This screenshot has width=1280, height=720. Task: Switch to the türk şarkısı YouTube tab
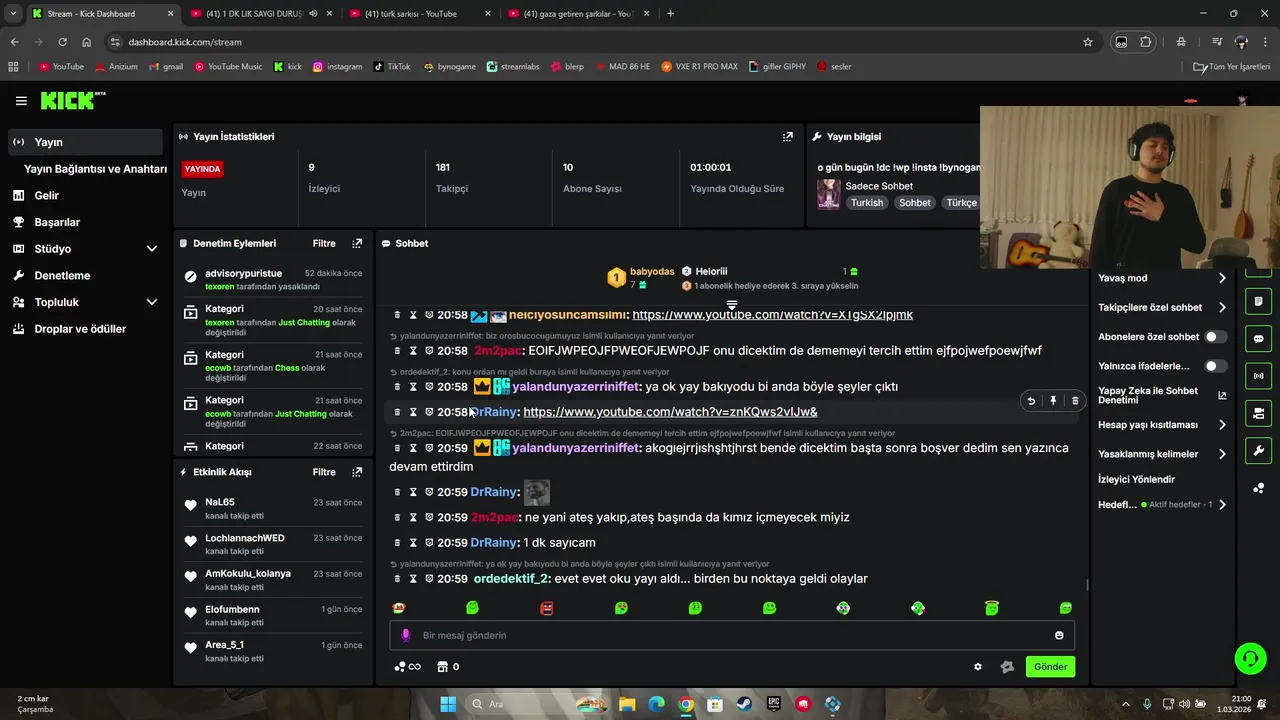420,14
